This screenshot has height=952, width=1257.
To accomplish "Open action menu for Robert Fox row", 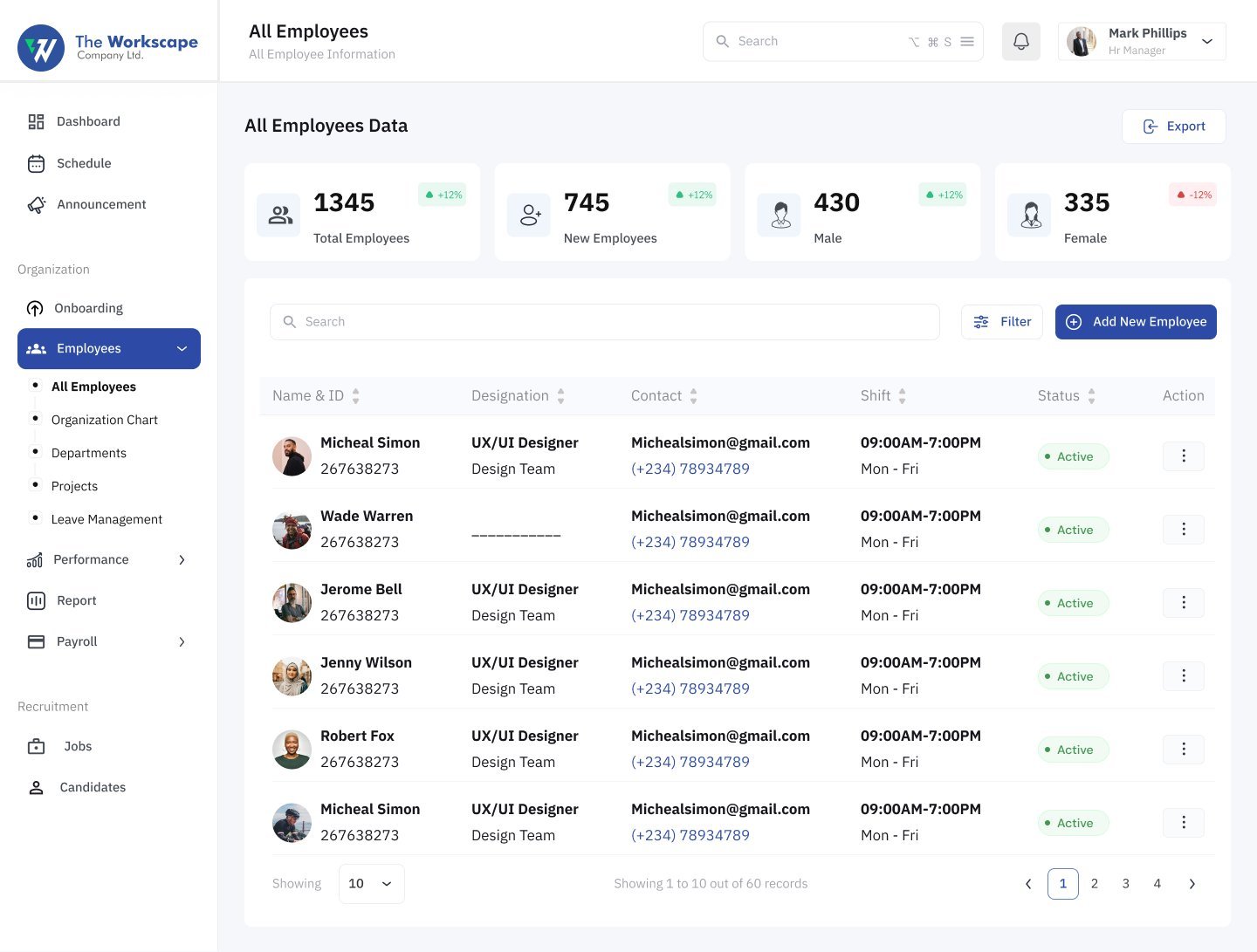I will pyautogui.click(x=1184, y=749).
